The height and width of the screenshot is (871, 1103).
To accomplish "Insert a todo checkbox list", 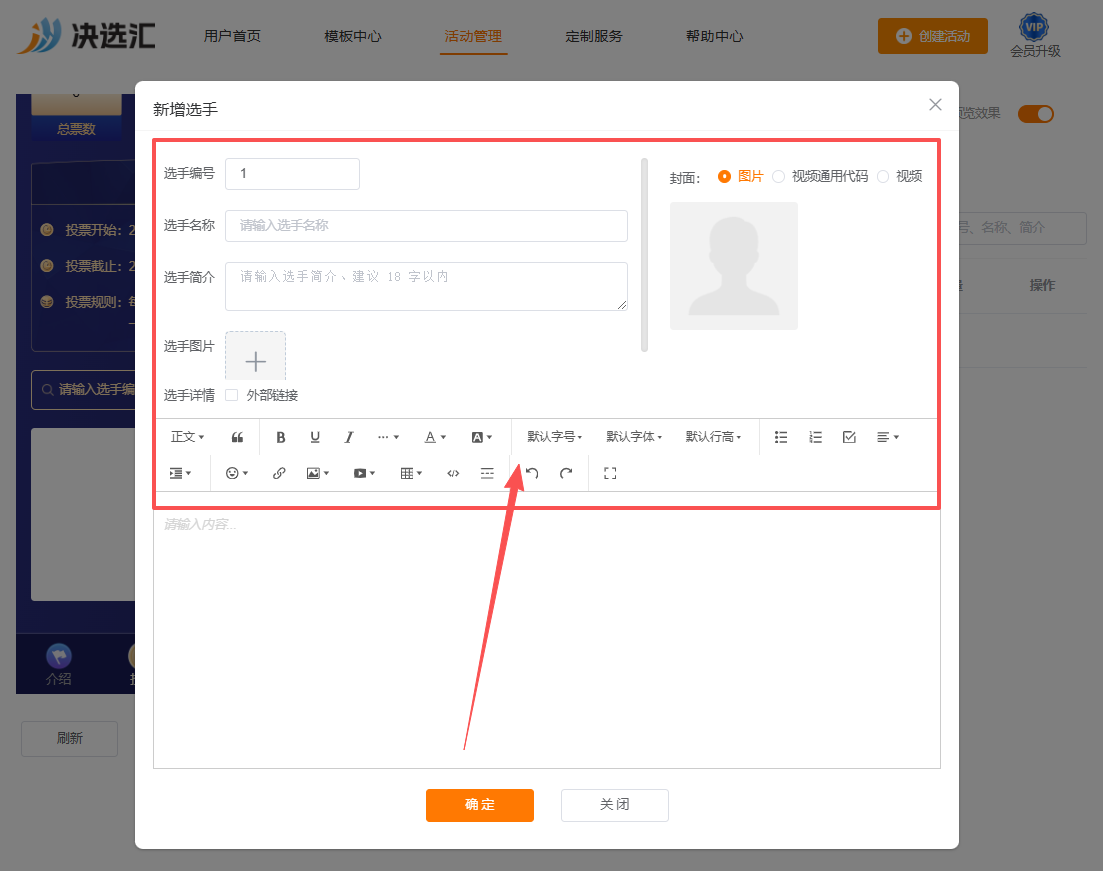I will click(849, 437).
